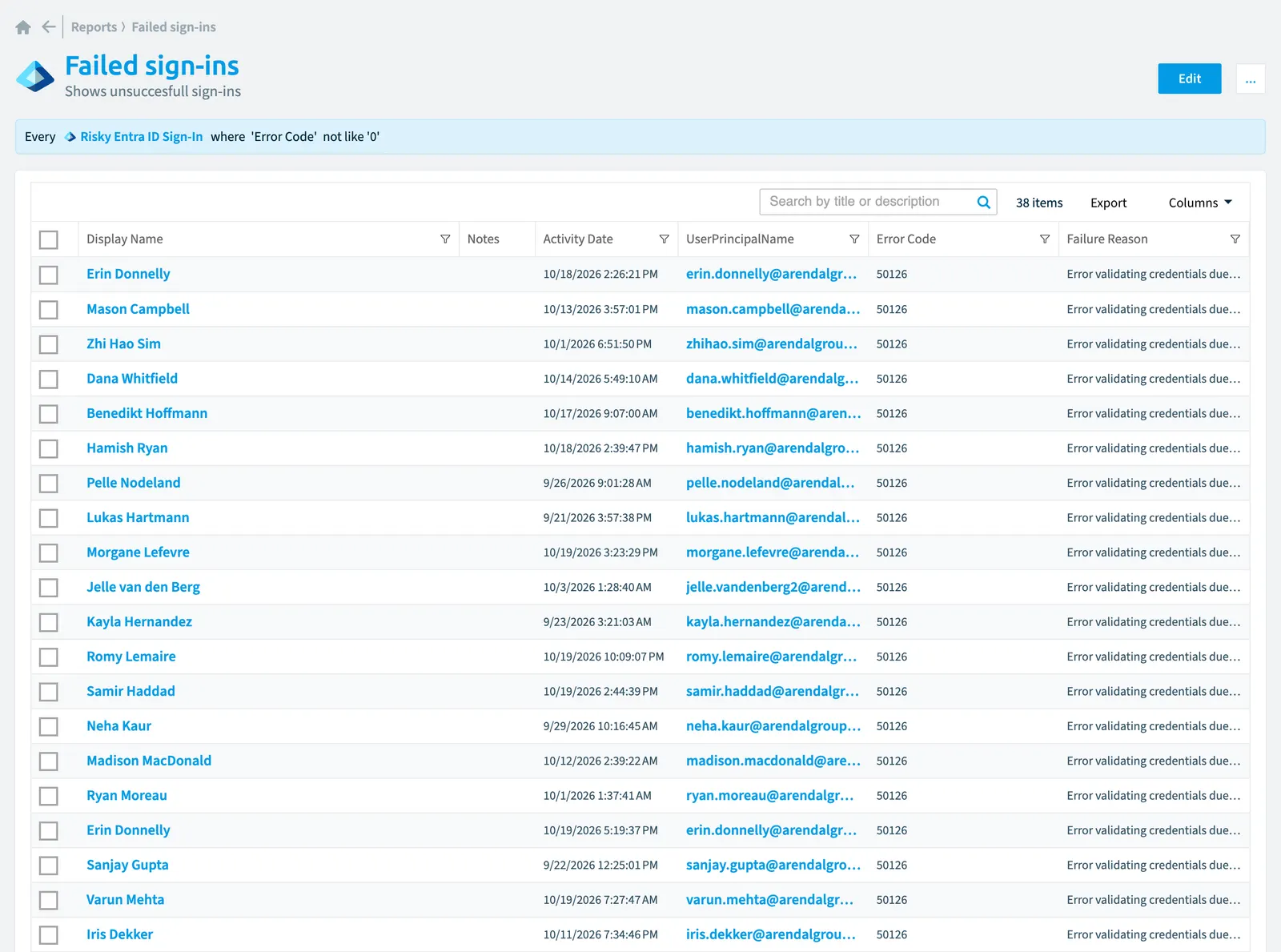Check the box for Samir Haddad
1281x952 pixels.
[x=49, y=692]
